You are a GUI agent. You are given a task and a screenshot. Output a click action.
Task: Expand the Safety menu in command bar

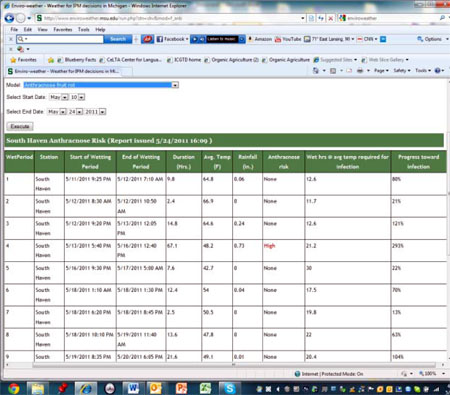[402, 70]
